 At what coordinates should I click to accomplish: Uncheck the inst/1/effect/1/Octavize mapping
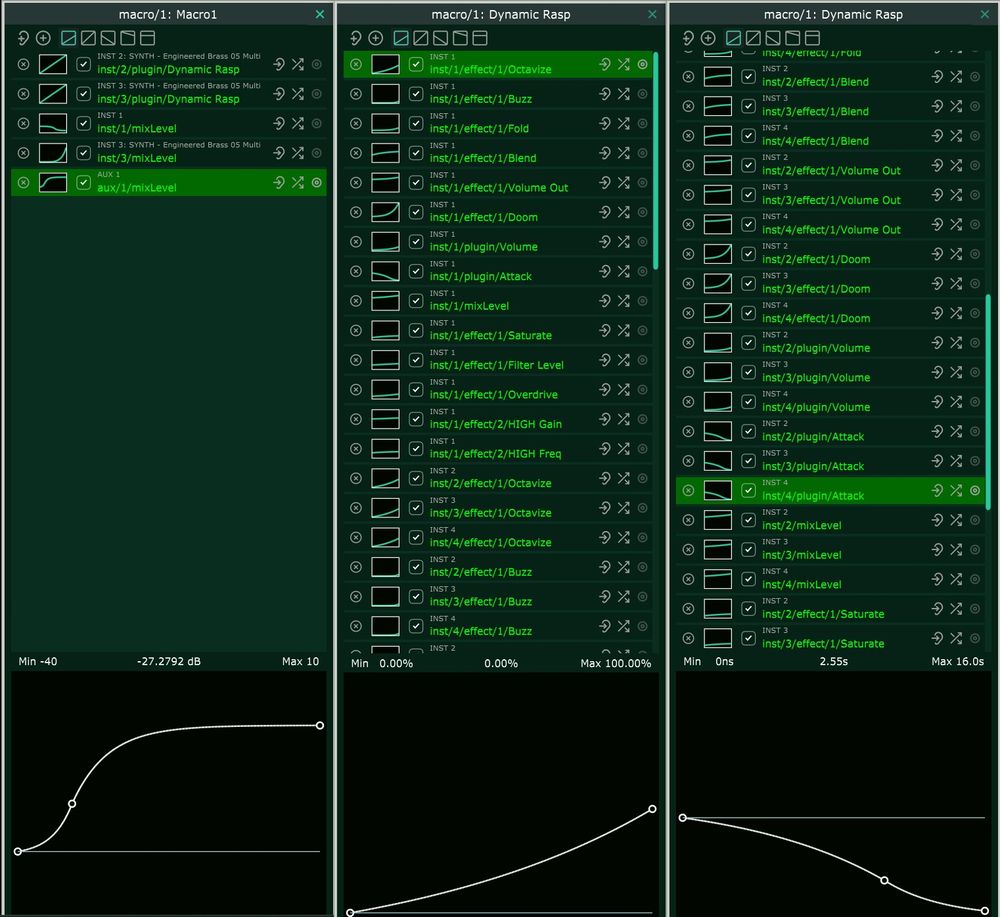click(x=416, y=64)
